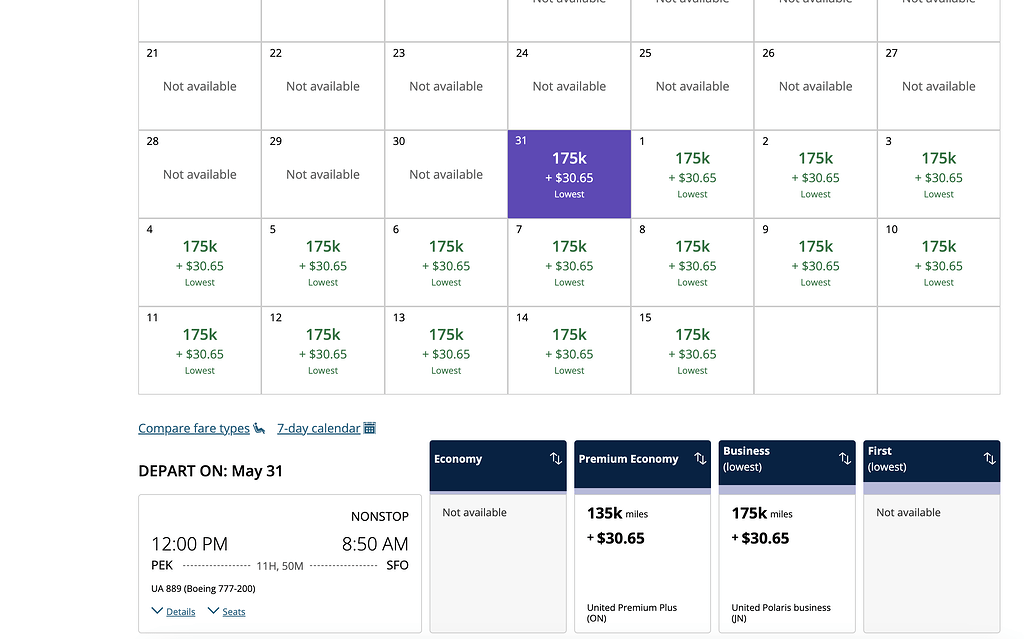The height and width of the screenshot is (639, 1024).
Task: Select the highlighted date 31 fare
Action: pyautogui.click(x=569, y=174)
